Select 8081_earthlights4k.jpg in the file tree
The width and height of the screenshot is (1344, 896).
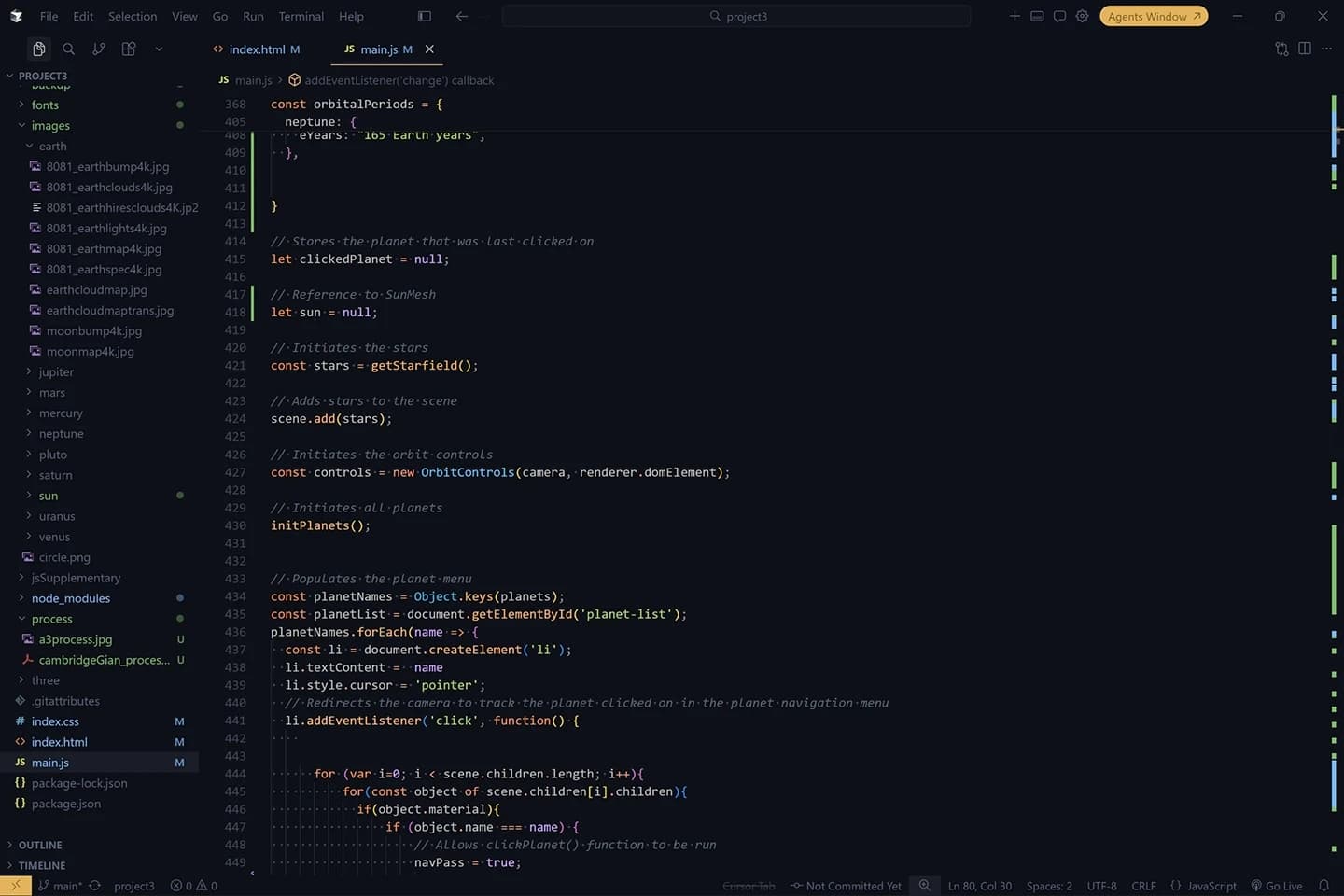[x=106, y=229]
